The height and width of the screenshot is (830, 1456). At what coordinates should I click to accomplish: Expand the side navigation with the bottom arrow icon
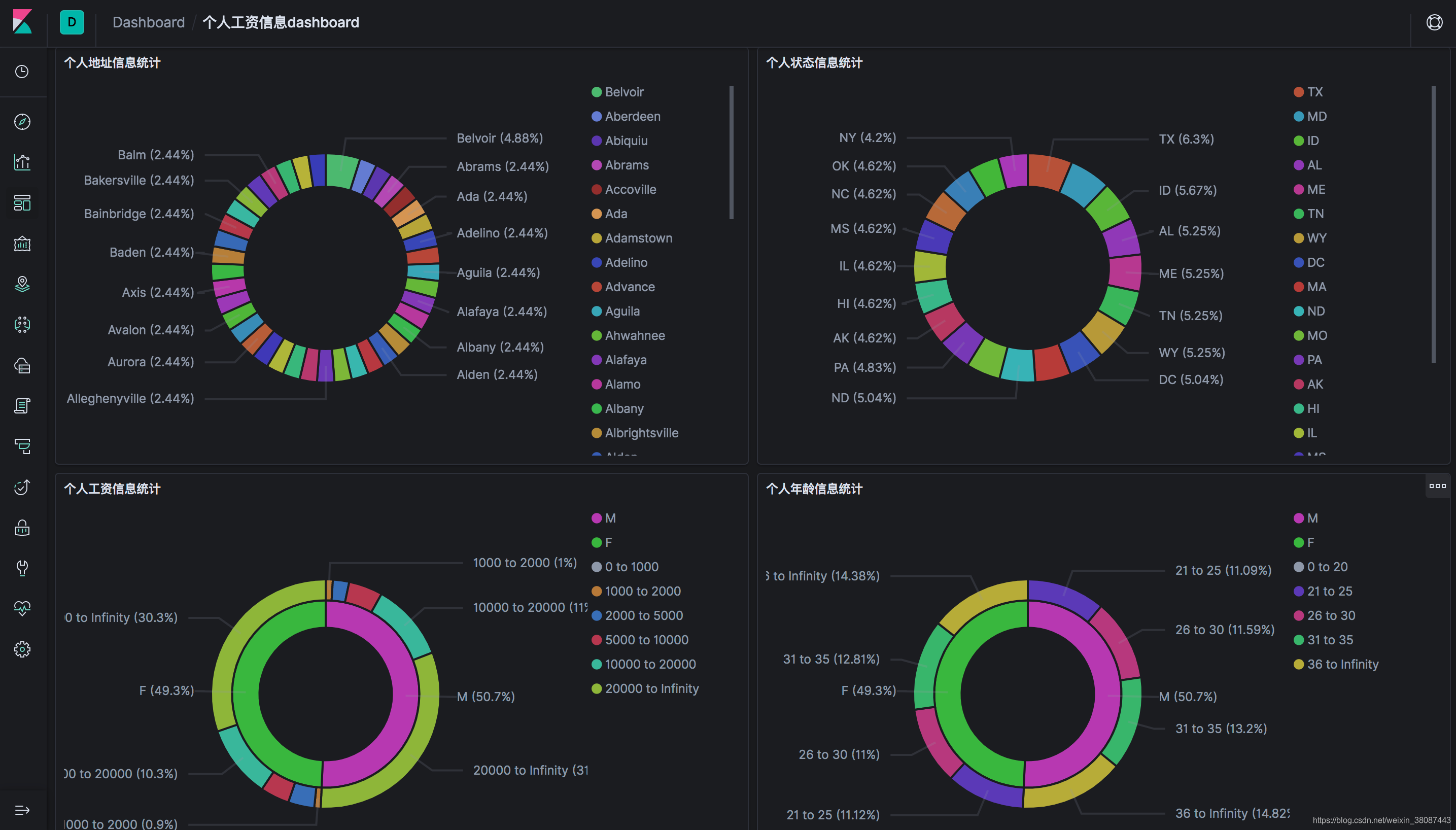click(x=22, y=810)
